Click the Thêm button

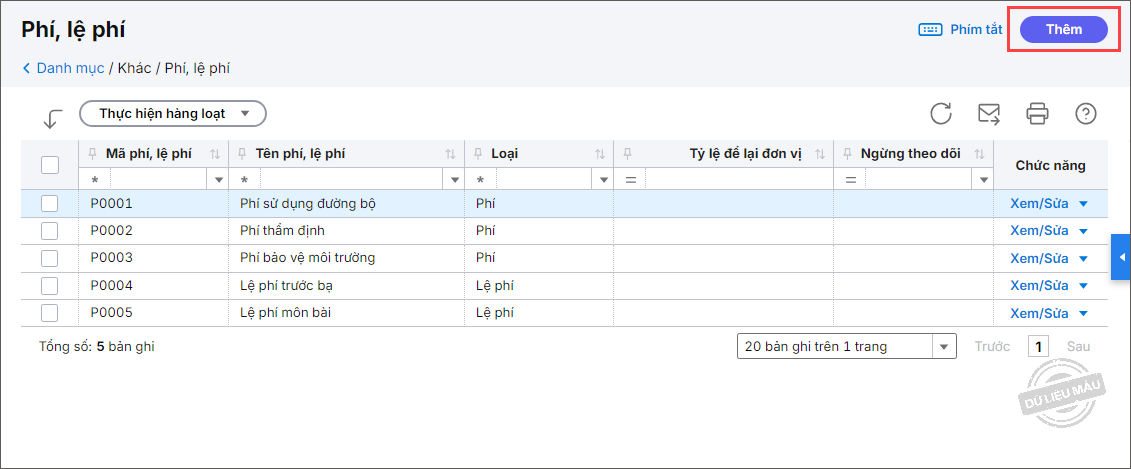click(1064, 30)
